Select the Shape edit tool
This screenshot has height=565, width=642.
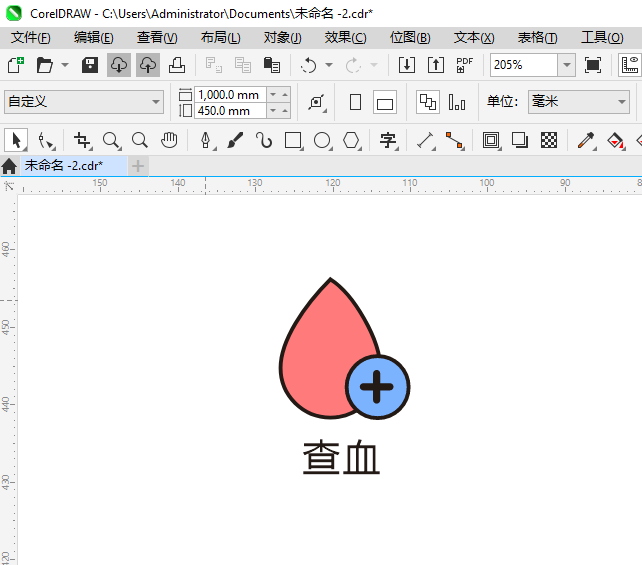click(x=46, y=140)
